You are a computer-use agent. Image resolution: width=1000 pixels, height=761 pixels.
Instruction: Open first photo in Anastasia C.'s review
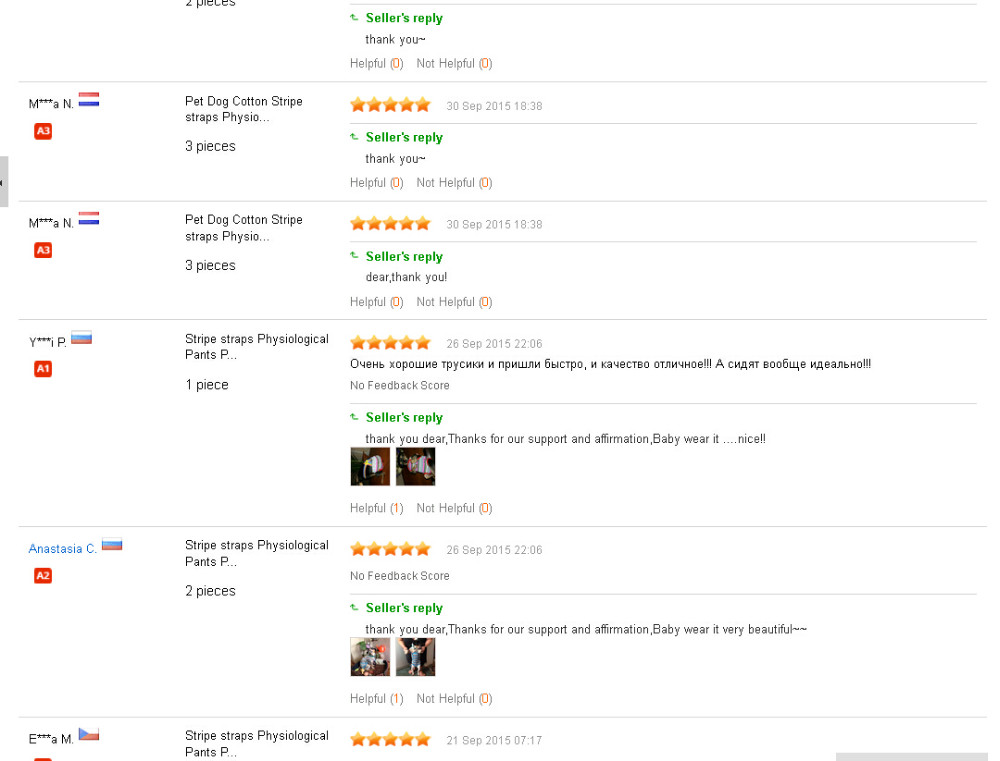tap(370, 657)
